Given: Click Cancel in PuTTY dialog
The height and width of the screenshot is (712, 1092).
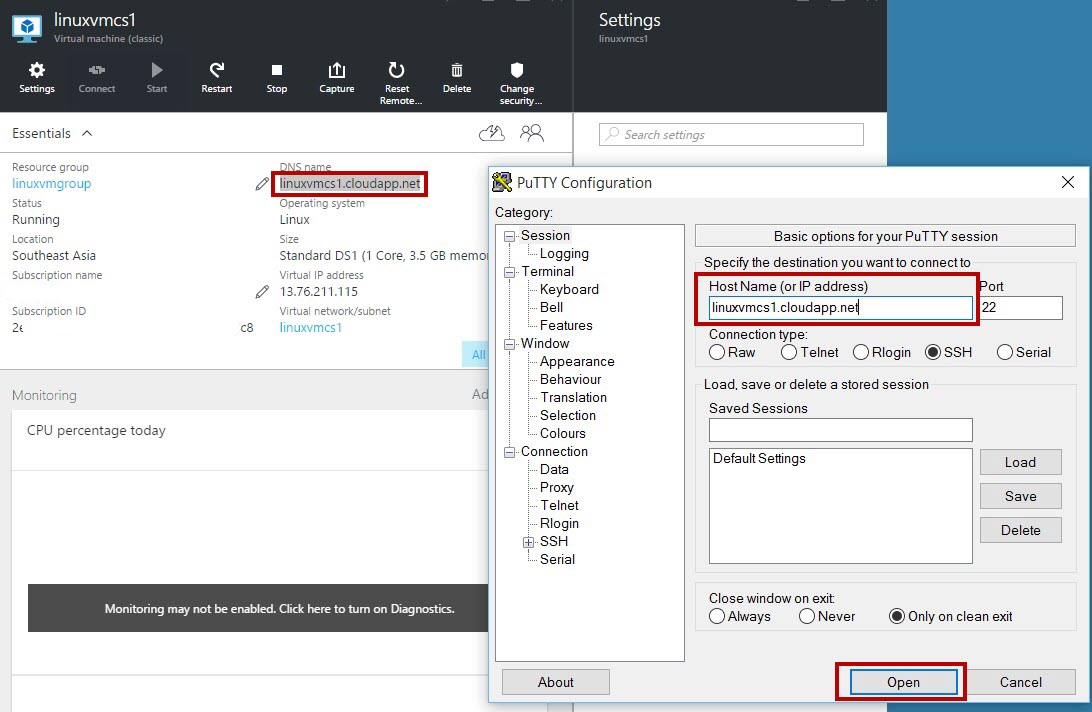Looking at the screenshot, I should [1021, 682].
